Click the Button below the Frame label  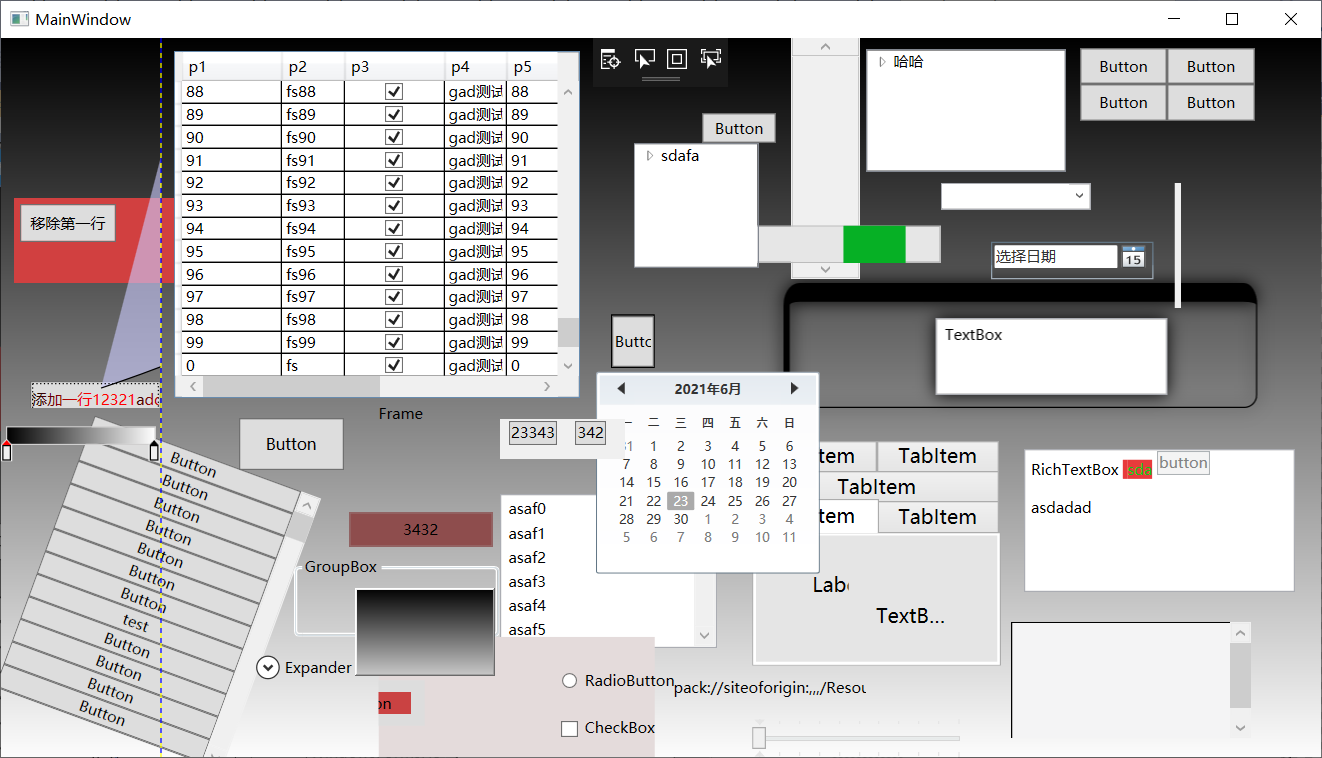(x=291, y=444)
